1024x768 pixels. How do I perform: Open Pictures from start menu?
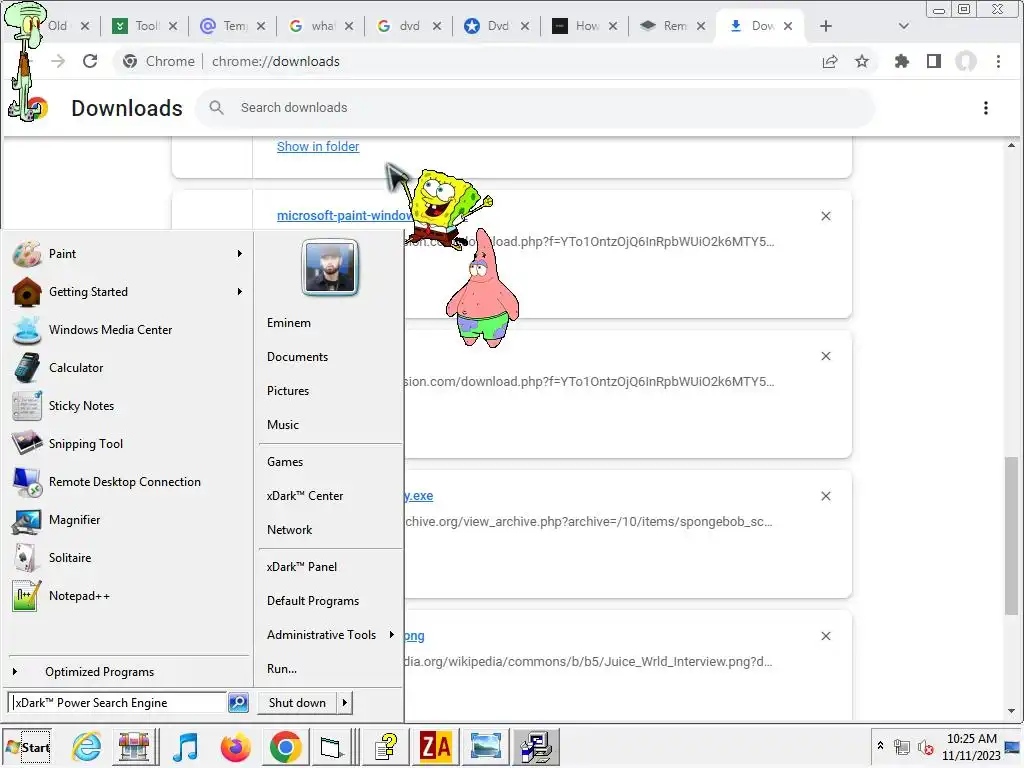[288, 391]
